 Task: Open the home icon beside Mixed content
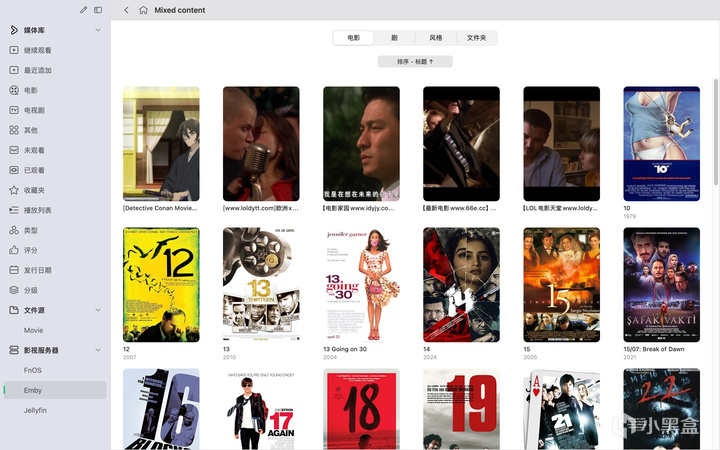[x=143, y=10]
